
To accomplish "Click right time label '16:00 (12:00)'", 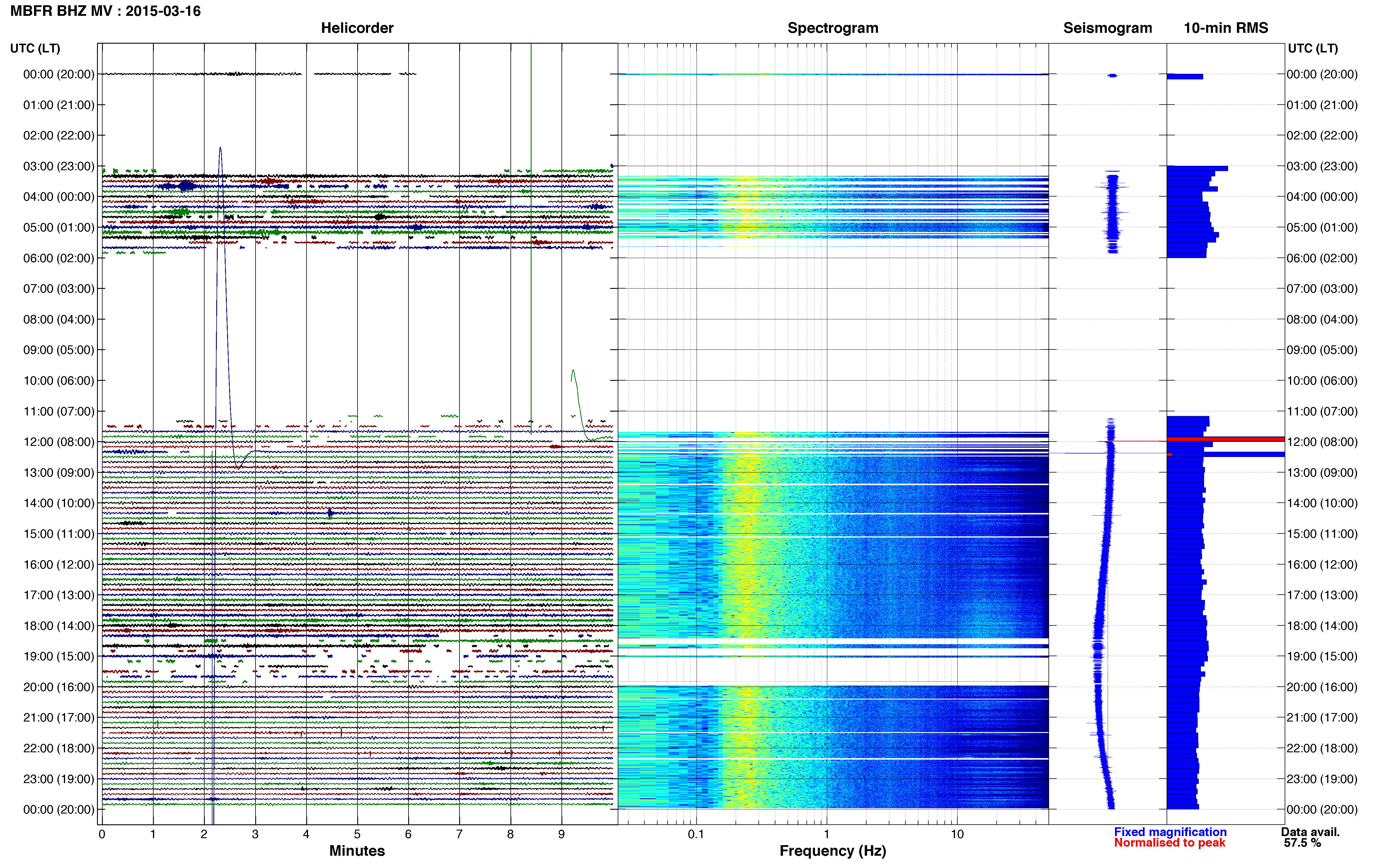I will 1322,564.
